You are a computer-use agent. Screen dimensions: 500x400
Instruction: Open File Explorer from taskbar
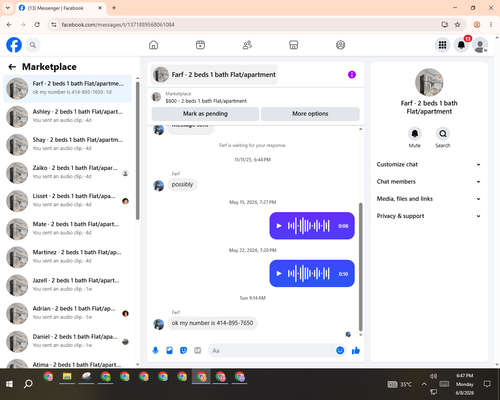[67, 377]
